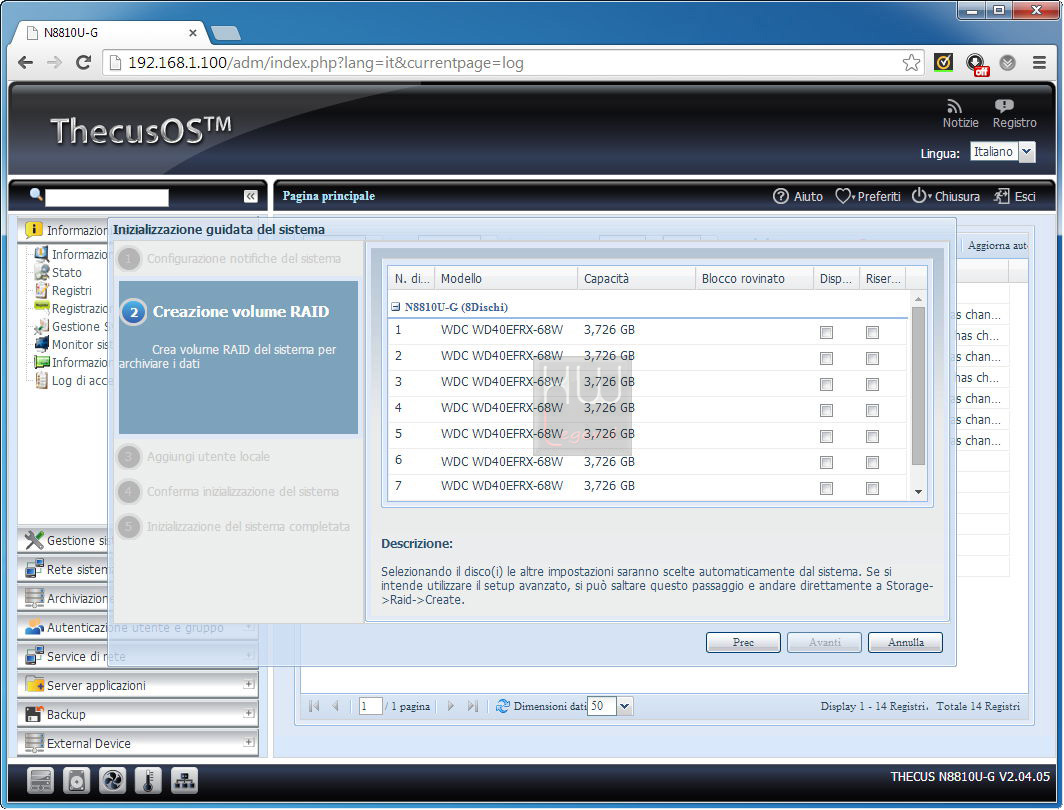The width and height of the screenshot is (1064, 810).
Task: Tick the Disp. checkbox for disk 4
Action: [826, 410]
